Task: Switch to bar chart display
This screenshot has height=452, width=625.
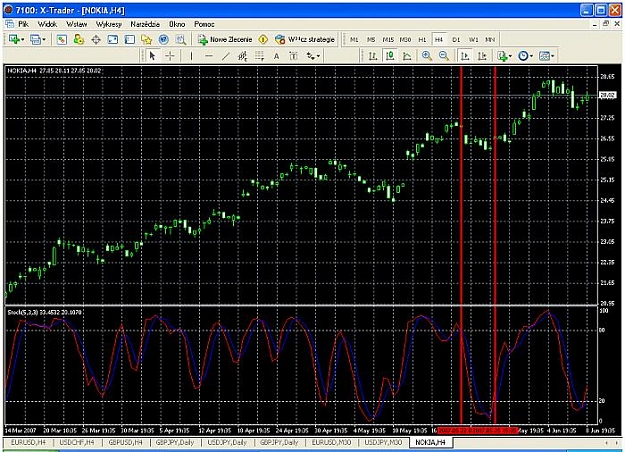Action: tap(373, 56)
